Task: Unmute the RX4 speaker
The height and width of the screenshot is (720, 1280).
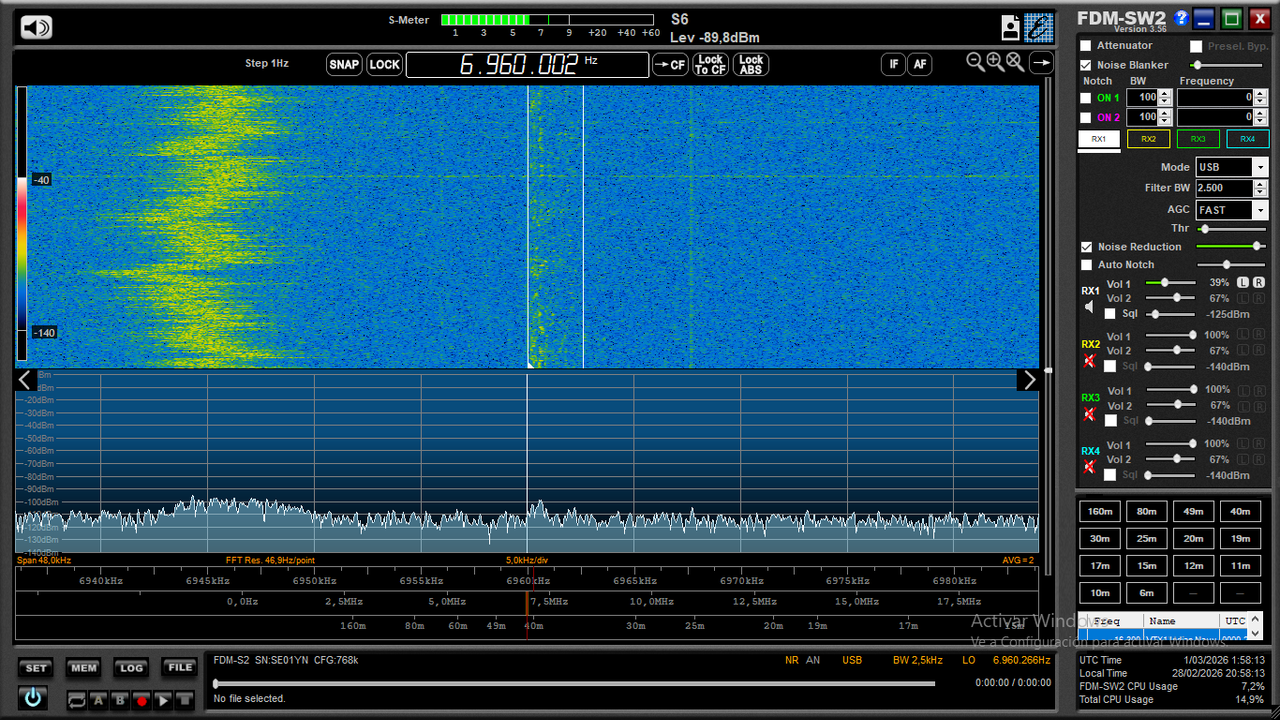Action: point(1090,467)
